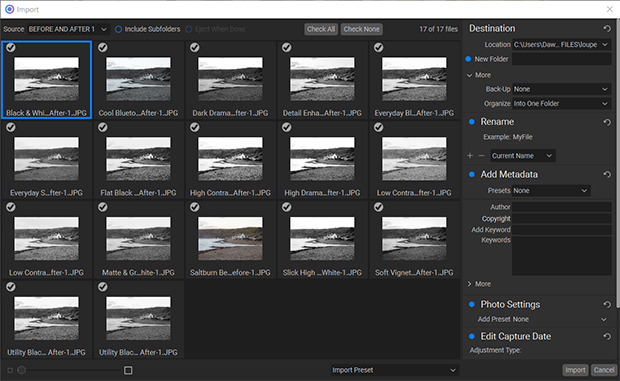Uncheck Dark Drama...fter-1.JPG checkmark
This screenshot has height=381, width=620.
coord(195,47)
